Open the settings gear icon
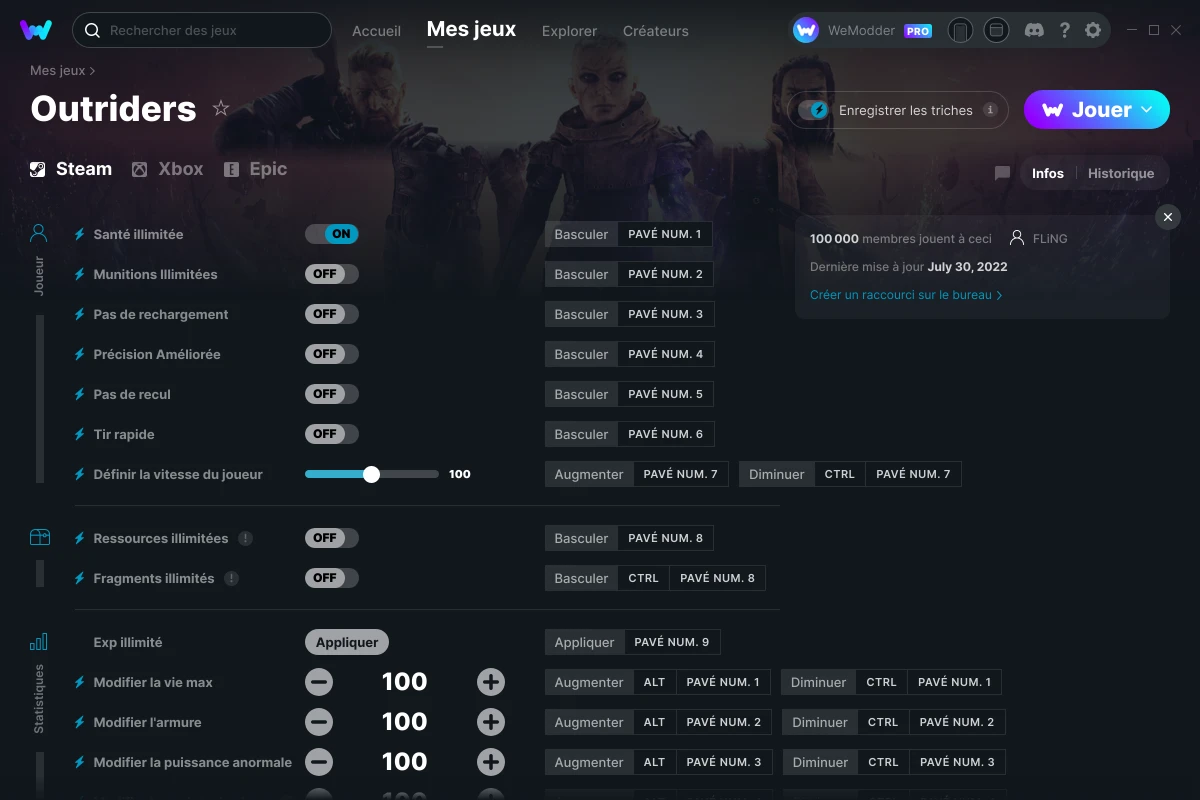The image size is (1200, 800). pyautogui.click(x=1093, y=30)
